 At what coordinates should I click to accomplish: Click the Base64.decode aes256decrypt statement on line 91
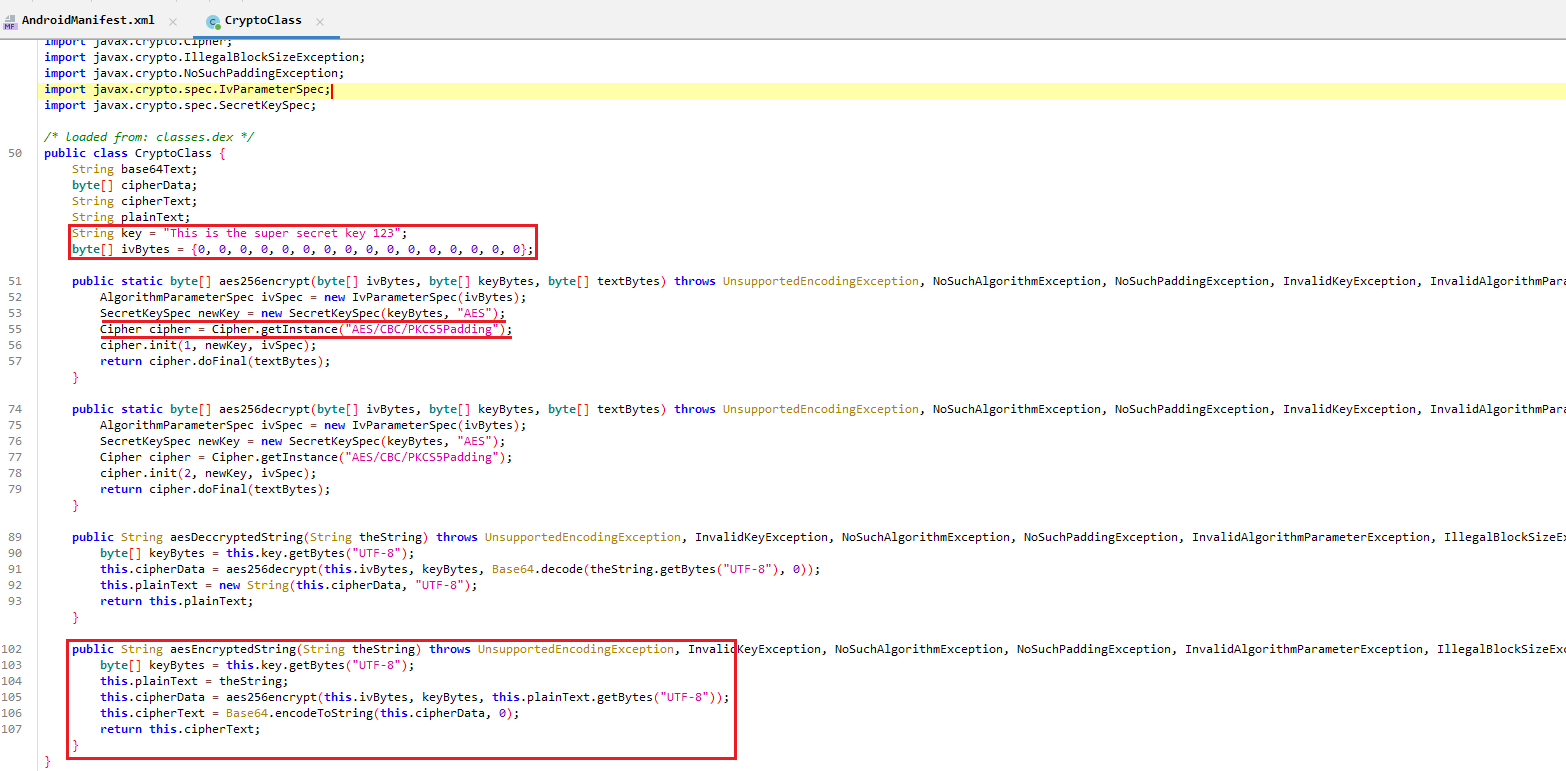click(460, 569)
